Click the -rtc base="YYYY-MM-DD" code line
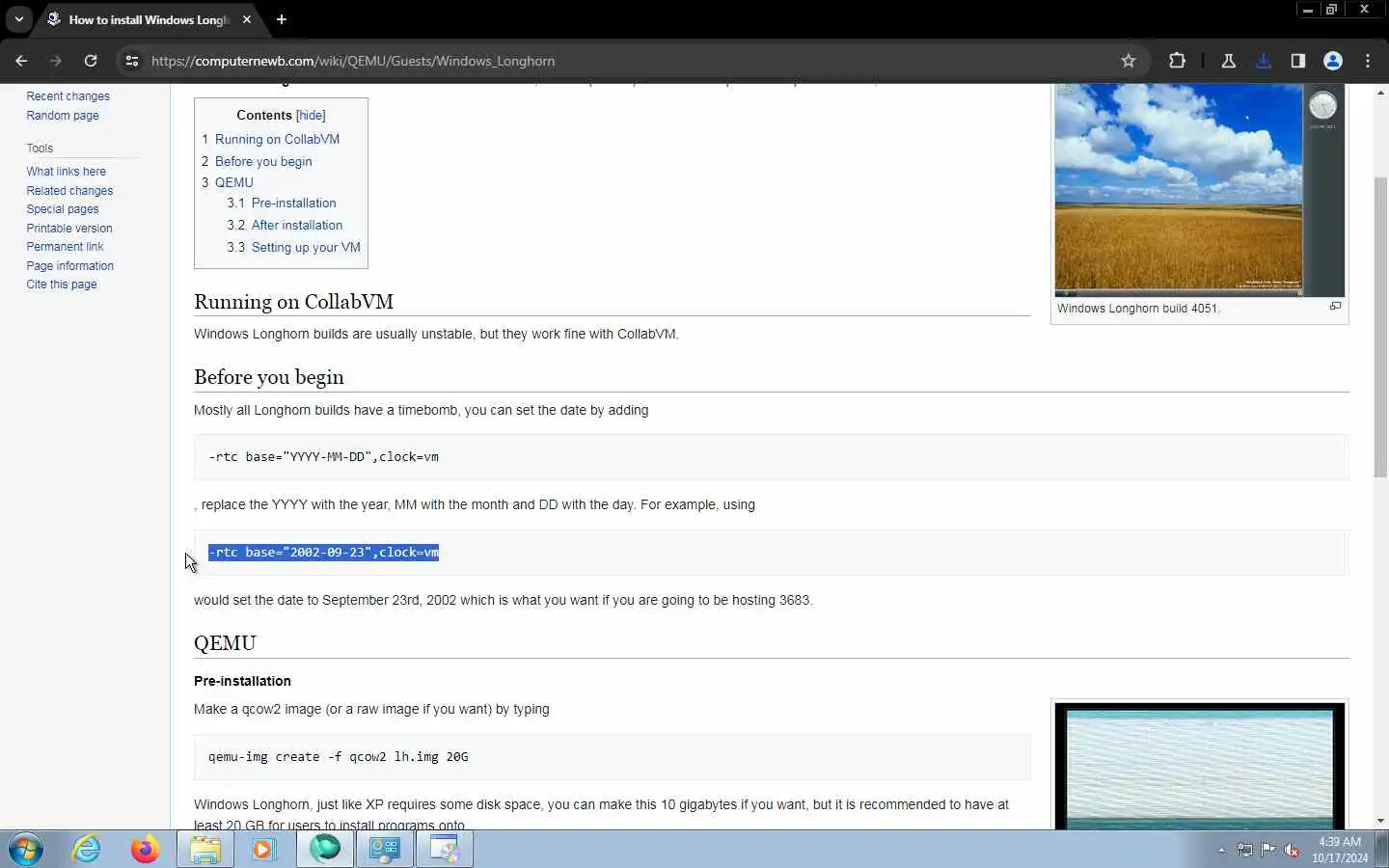This screenshot has width=1389, height=868. [x=324, y=457]
